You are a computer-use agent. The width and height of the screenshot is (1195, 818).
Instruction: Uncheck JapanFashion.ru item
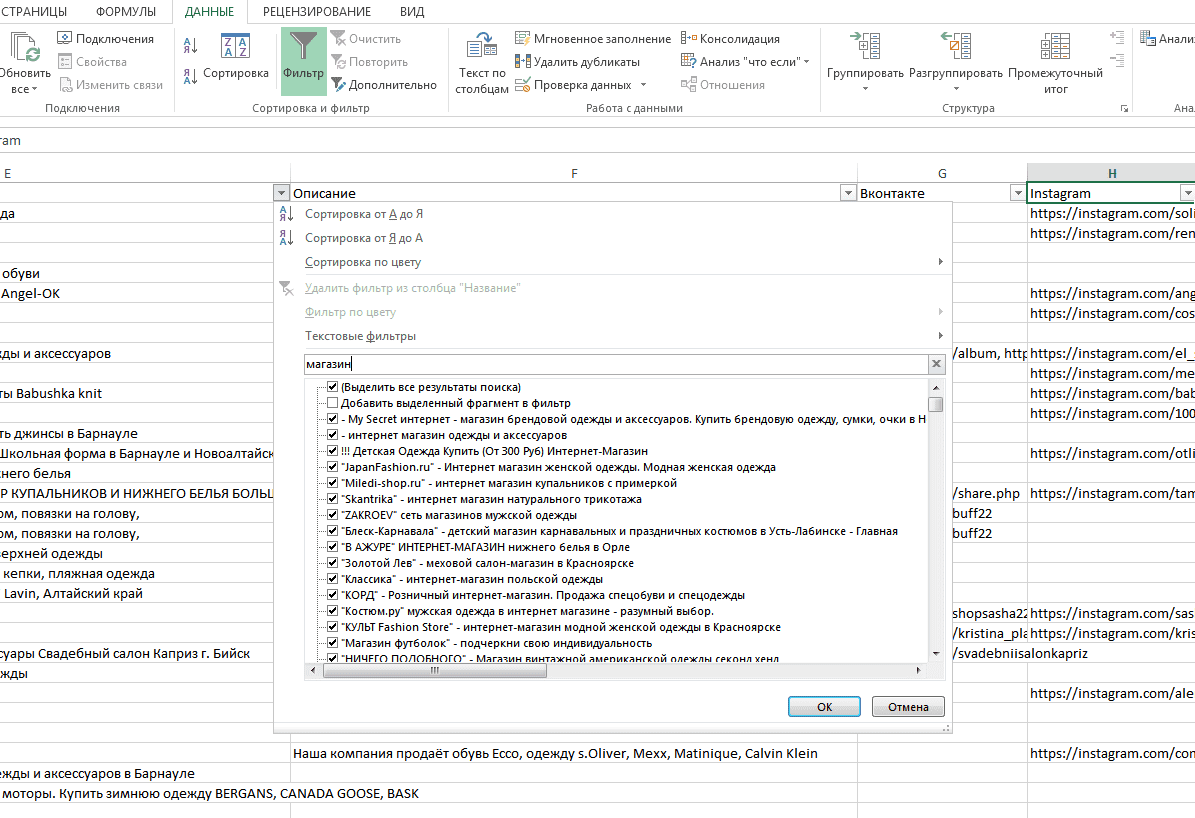tap(332, 467)
